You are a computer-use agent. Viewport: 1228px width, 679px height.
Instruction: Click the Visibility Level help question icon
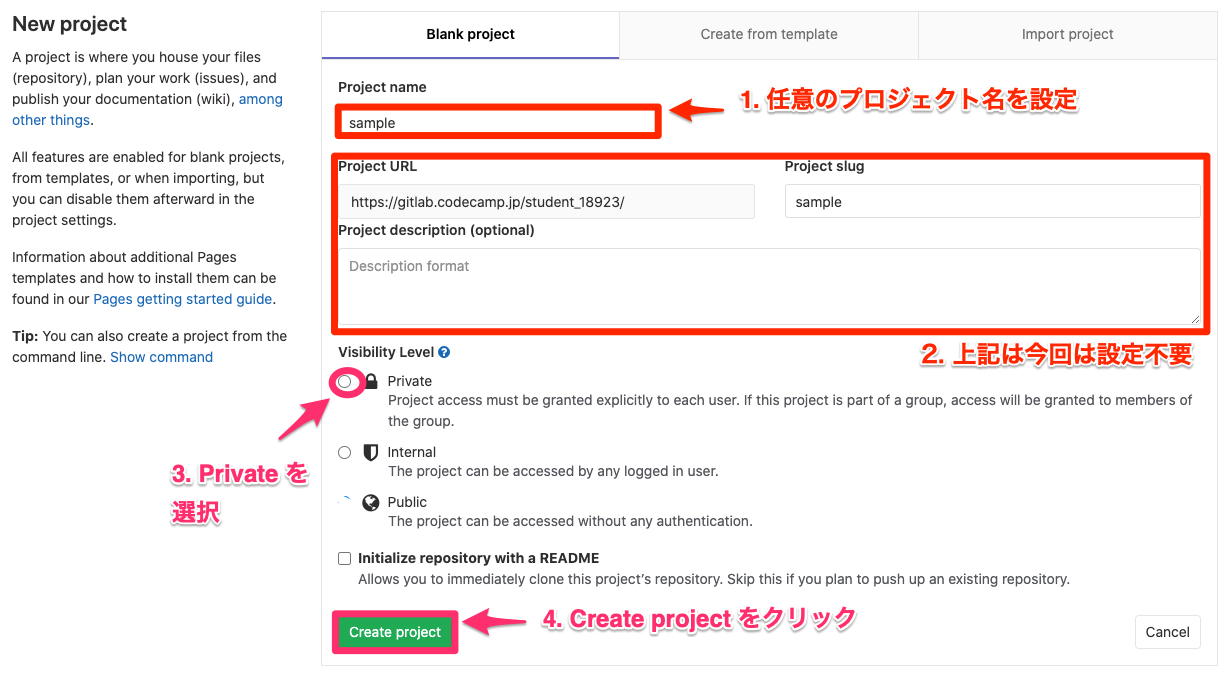point(444,352)
